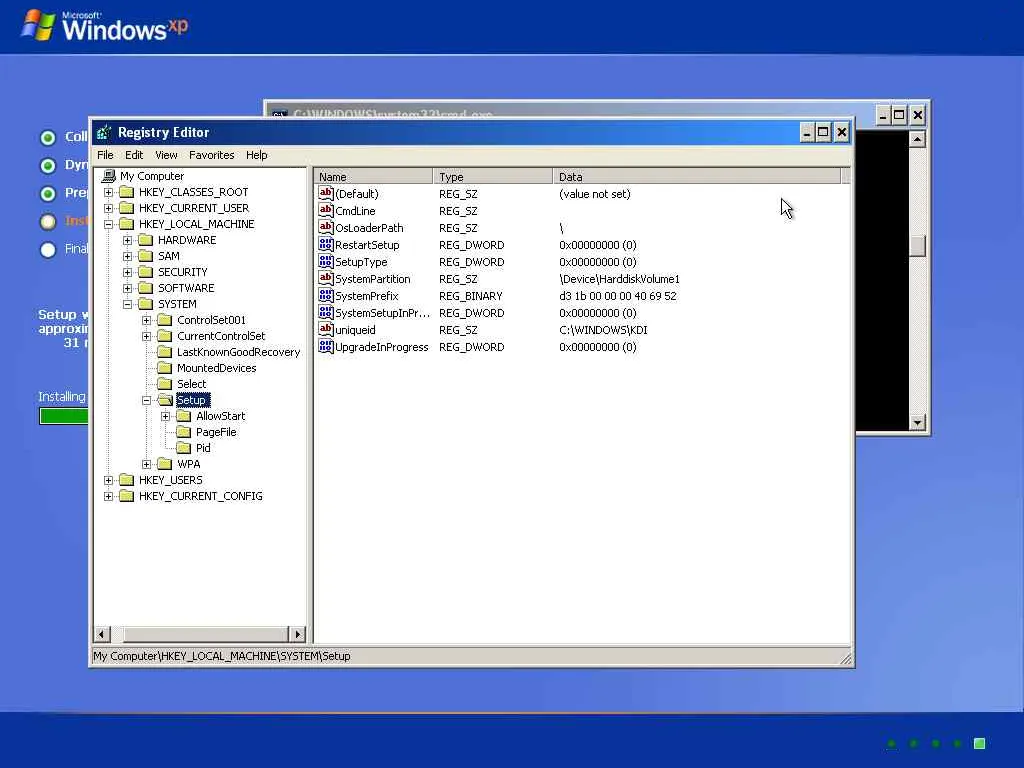This screenshot has height=768, width=1024.
Task: Select the SystemSetupInPr... value name
Action: (383, 313)
